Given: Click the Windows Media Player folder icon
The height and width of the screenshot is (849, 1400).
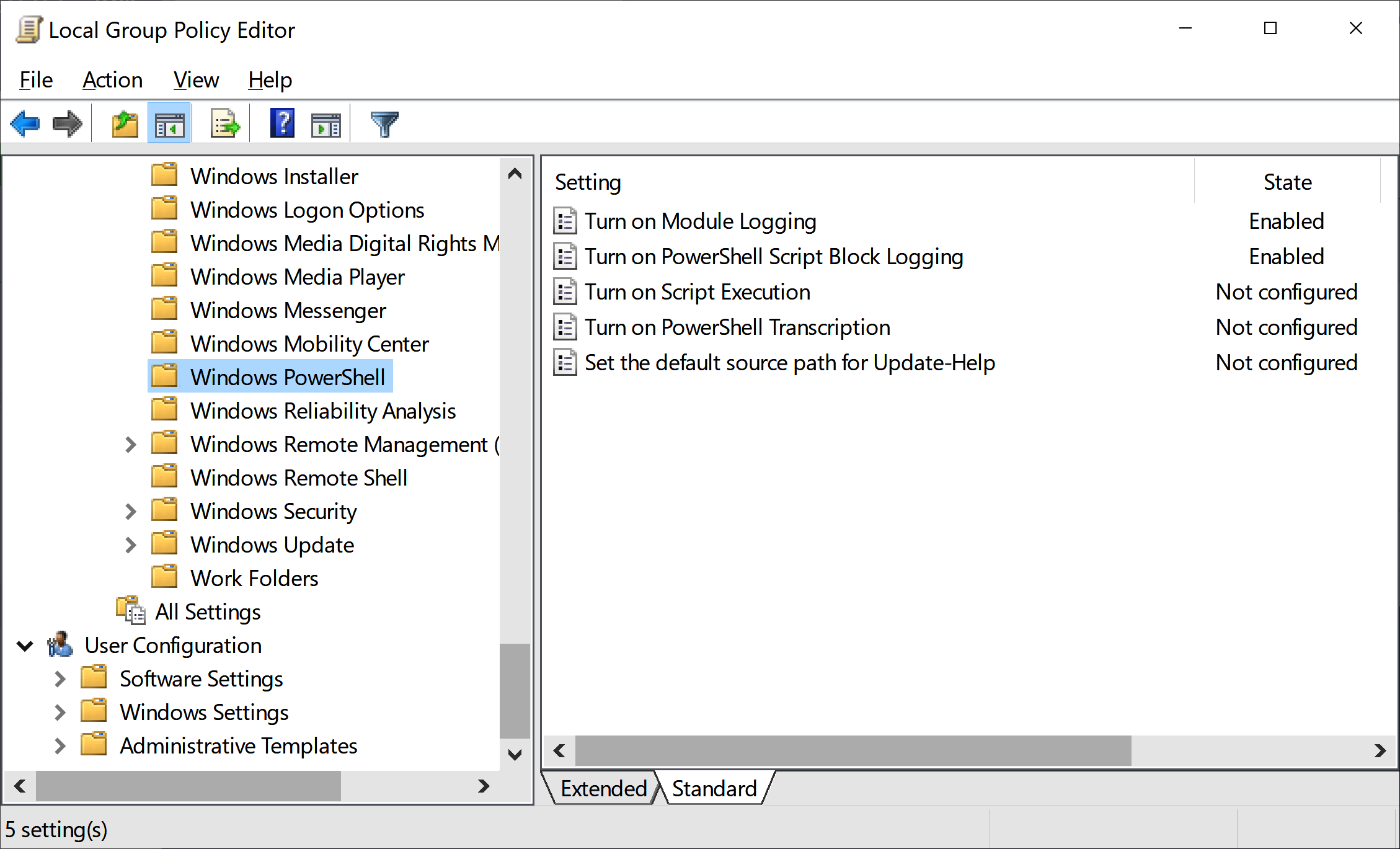Looking at the screenshot, I should (165, 275).
